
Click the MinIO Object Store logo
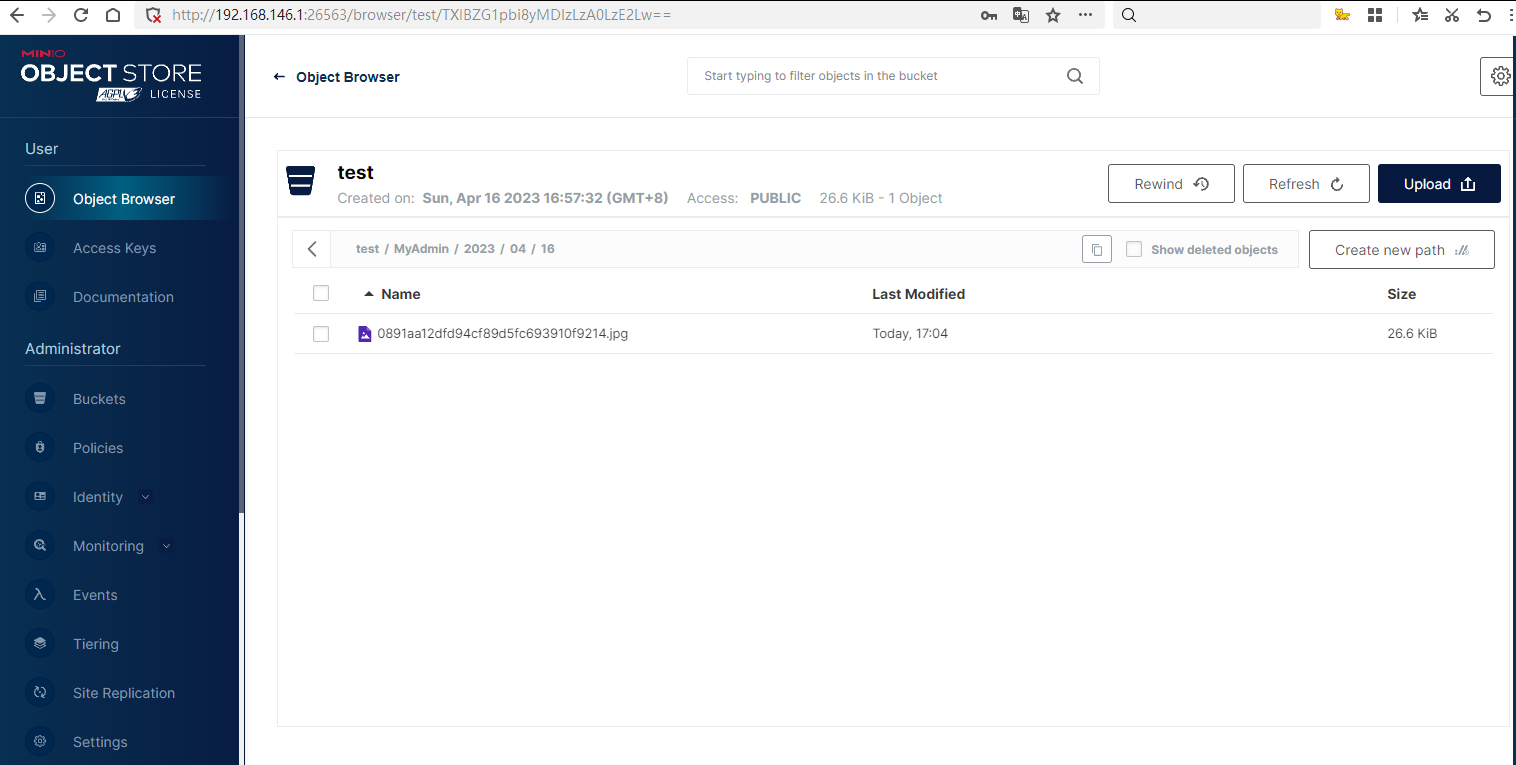tap(111, 75)
